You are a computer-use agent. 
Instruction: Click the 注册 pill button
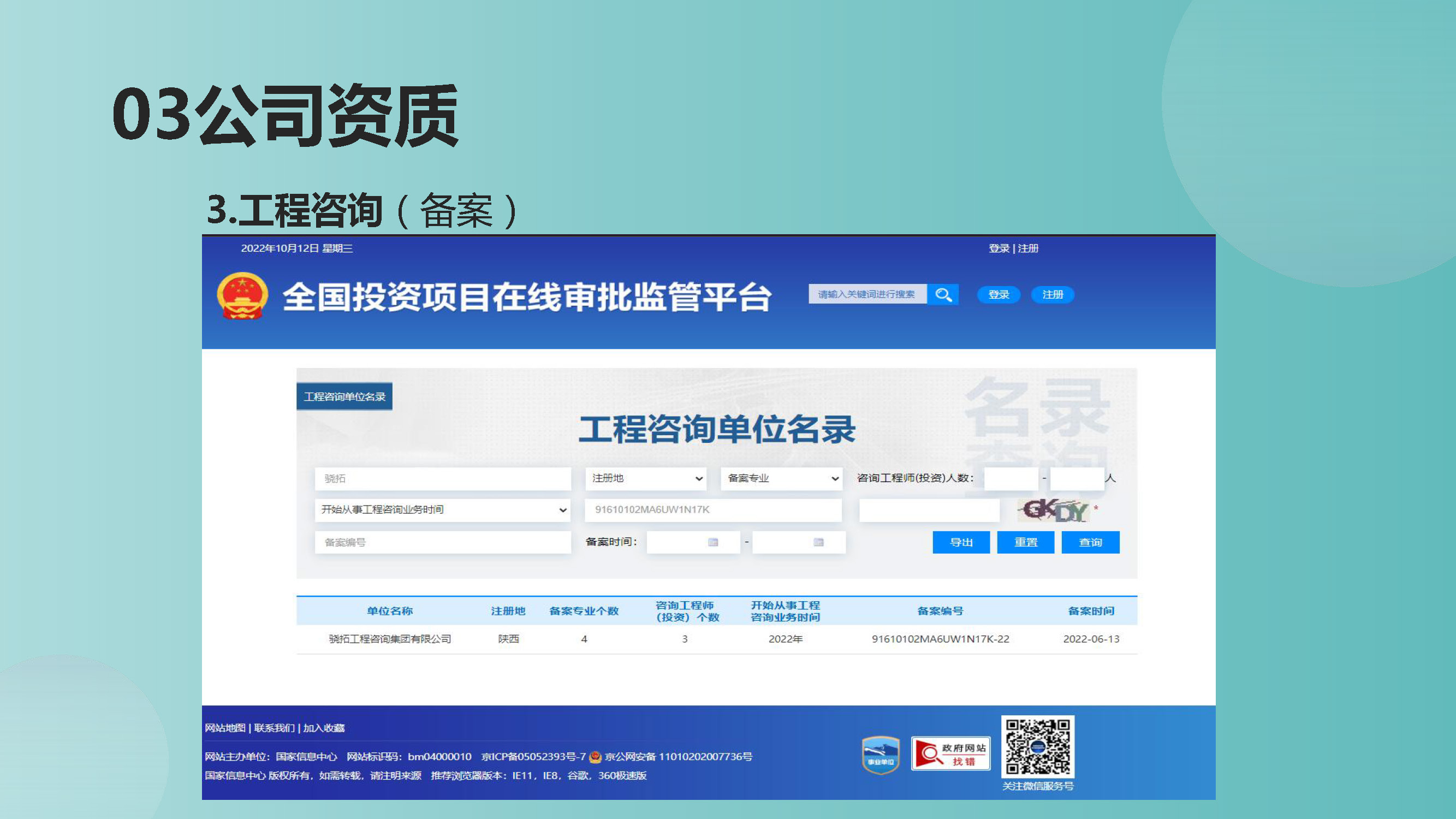[1053, 294]
